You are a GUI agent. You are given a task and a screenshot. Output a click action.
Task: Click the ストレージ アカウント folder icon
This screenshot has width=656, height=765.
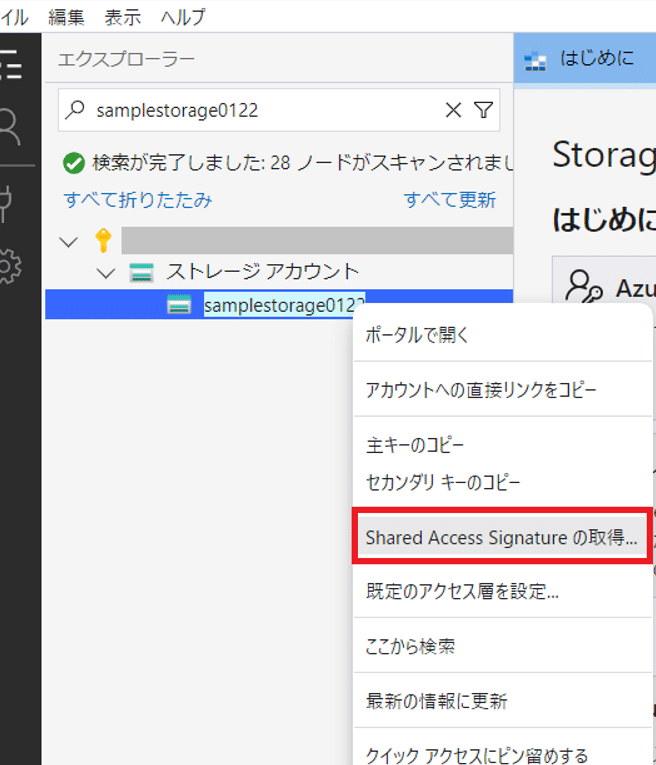click(x=141, y=272)
